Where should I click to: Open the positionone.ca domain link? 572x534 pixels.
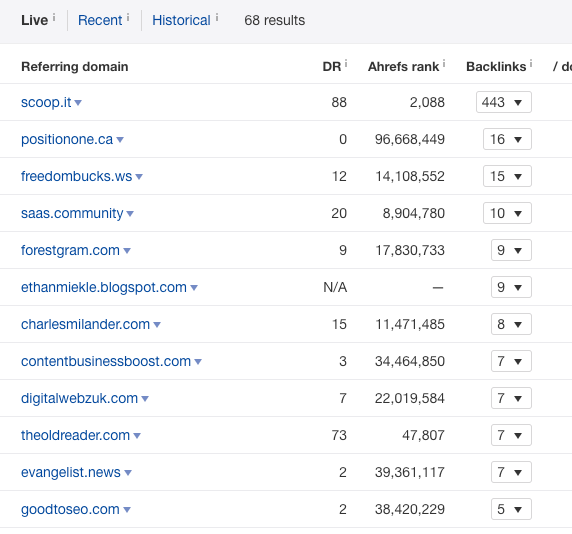pyautogui.click(x=67, y=139)
